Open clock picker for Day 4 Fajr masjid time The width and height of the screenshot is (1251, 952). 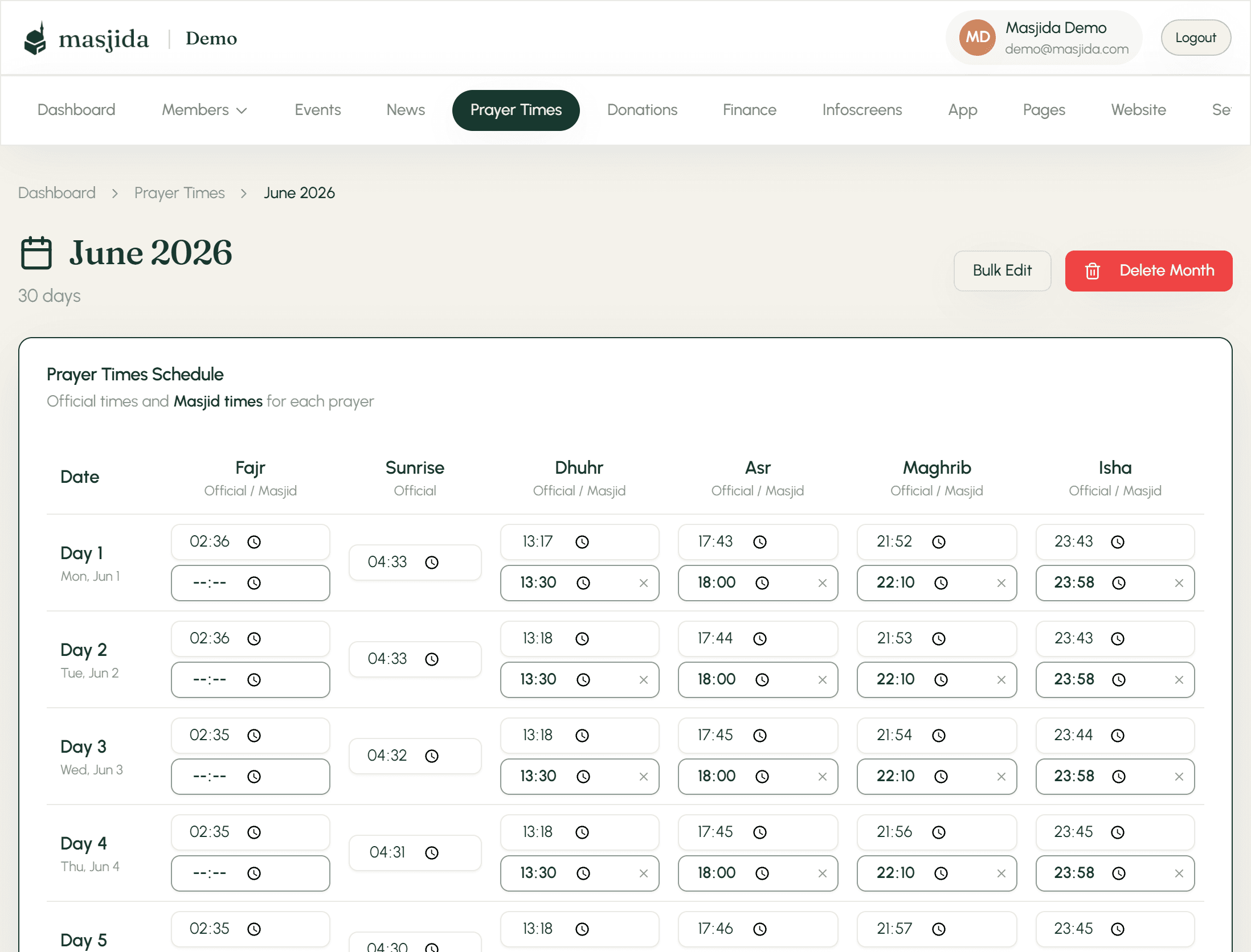click(x=254, y=873)
